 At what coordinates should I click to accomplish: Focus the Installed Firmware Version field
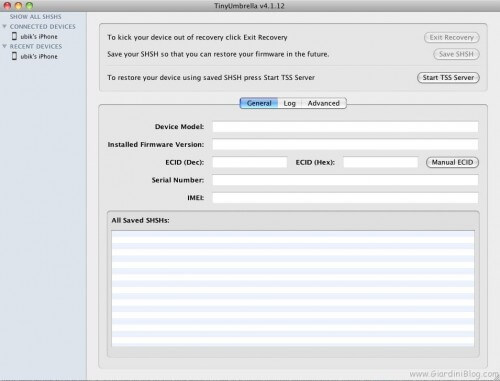345,144
